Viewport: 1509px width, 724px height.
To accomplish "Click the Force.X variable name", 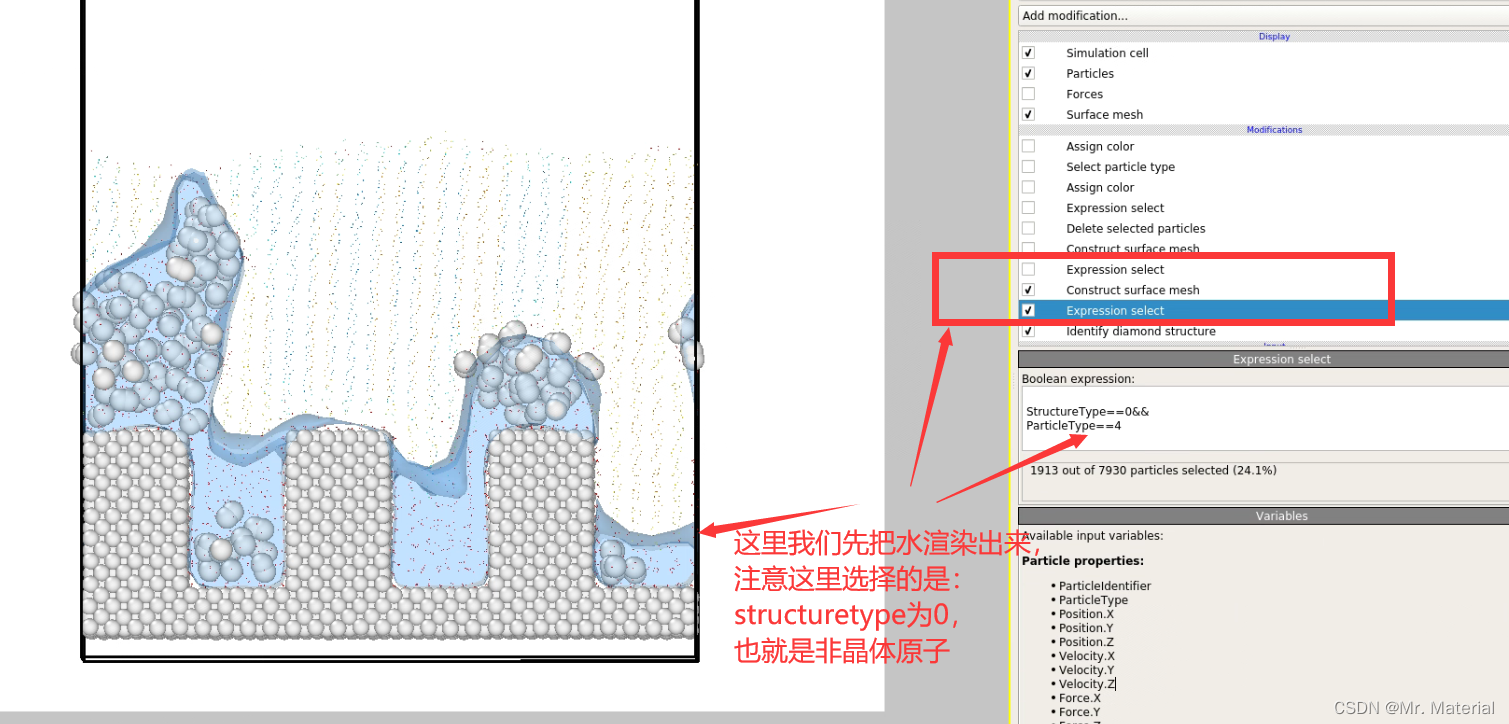I will [1080, 698].
